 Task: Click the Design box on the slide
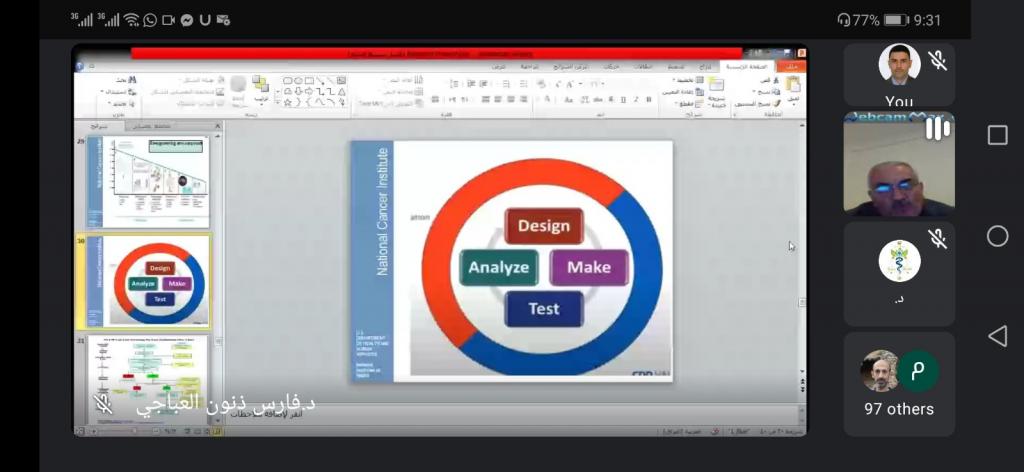pos(543,226)
